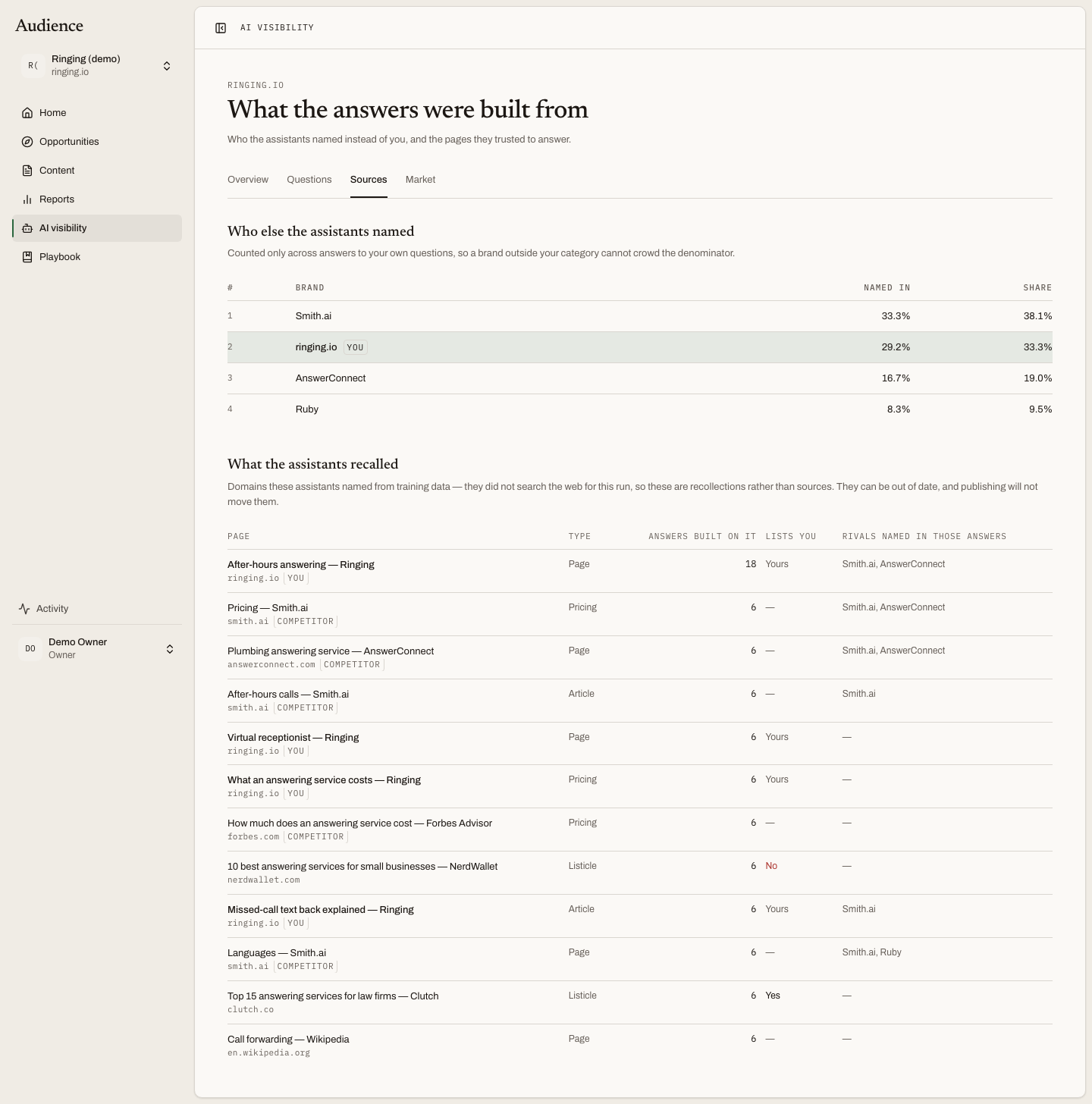Click the R( workspace avatar
The height and width of the screenshot is (1104, 1092).
tap(33, 66)
